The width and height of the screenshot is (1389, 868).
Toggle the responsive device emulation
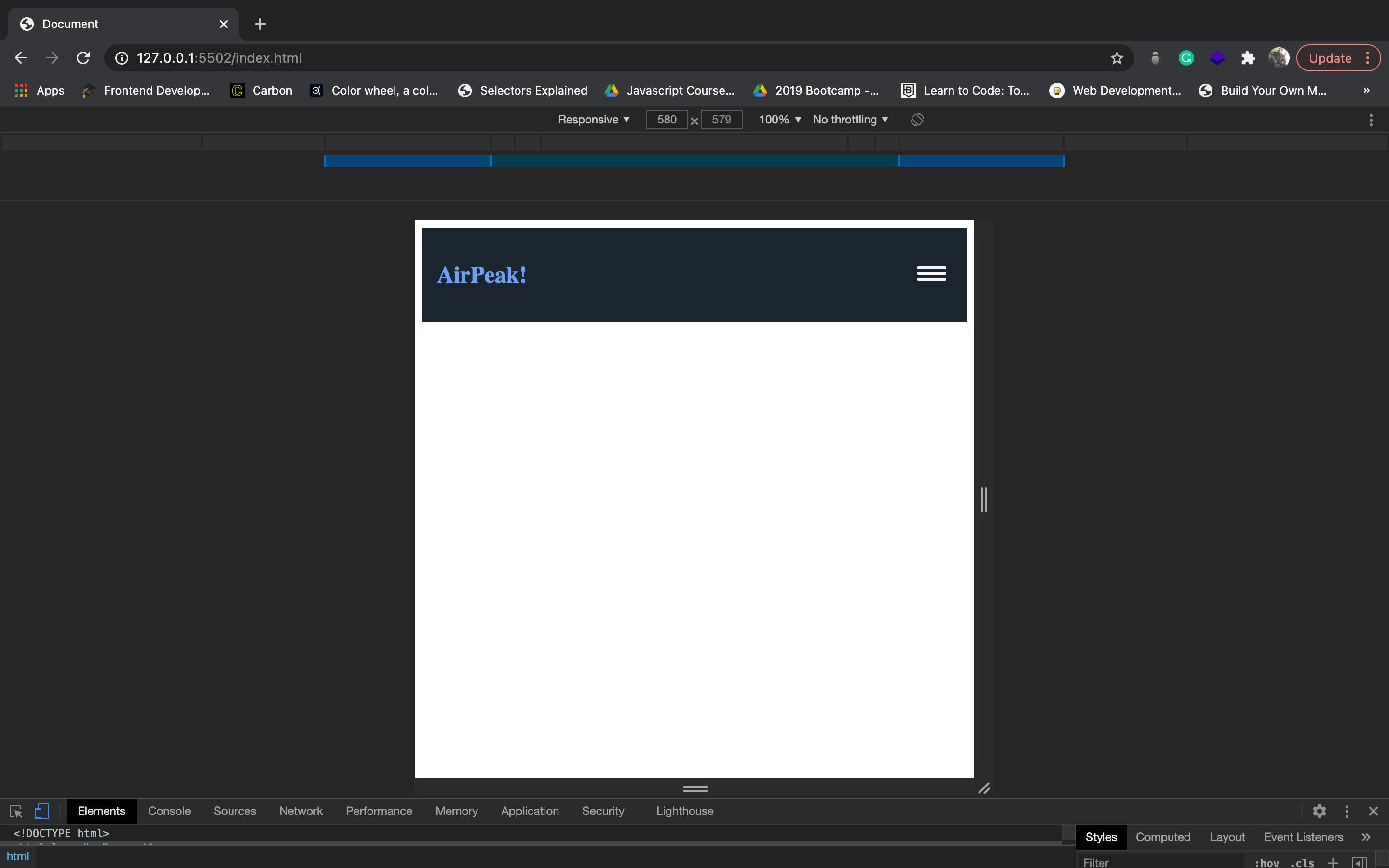tap(41, 810)
